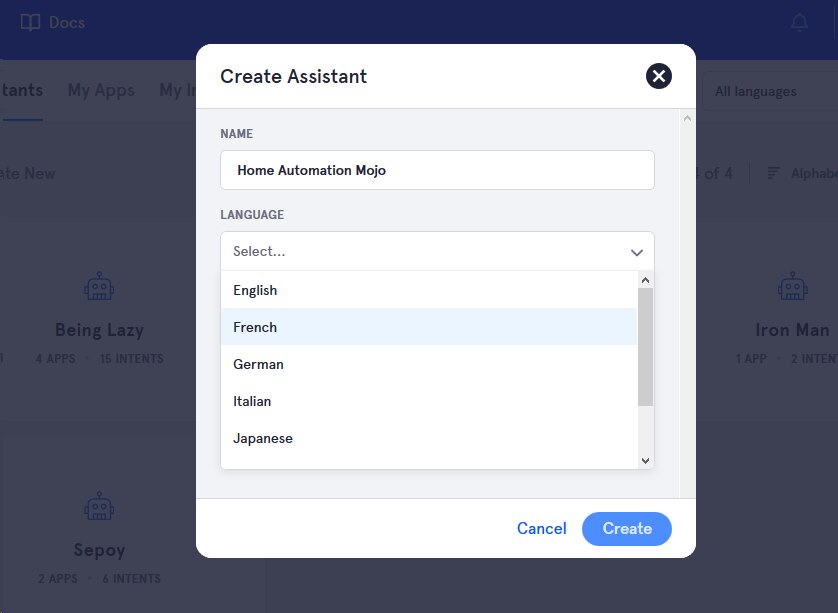Screen dimensions: 838x613
Task: Click the Create button
Action: (627, 529)
